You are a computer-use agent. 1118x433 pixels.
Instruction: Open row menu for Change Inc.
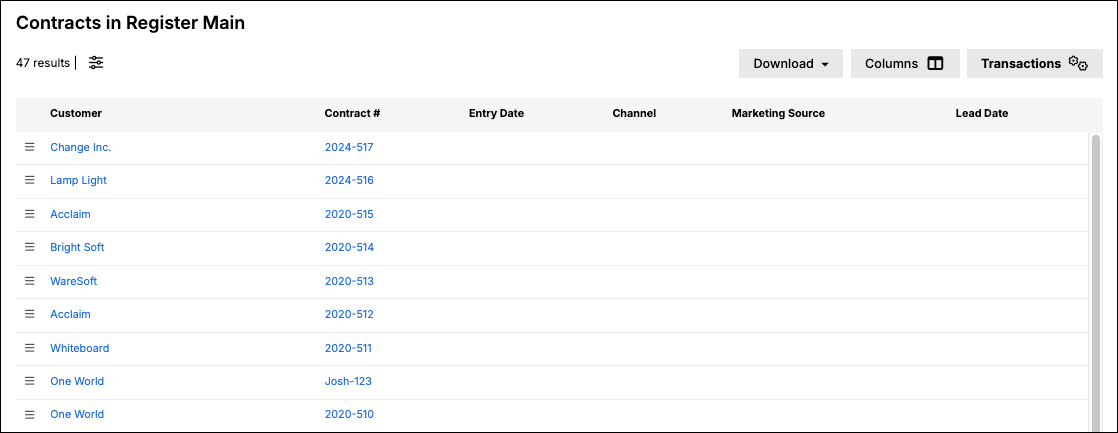coord(30,147)
